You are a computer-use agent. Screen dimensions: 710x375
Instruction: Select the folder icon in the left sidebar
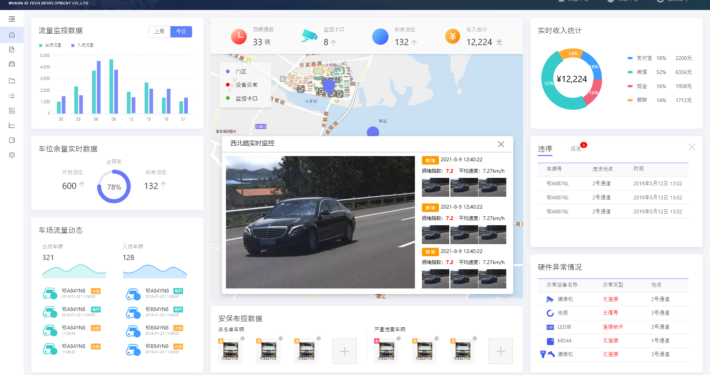pyautogui.click(x=12, y=81)
